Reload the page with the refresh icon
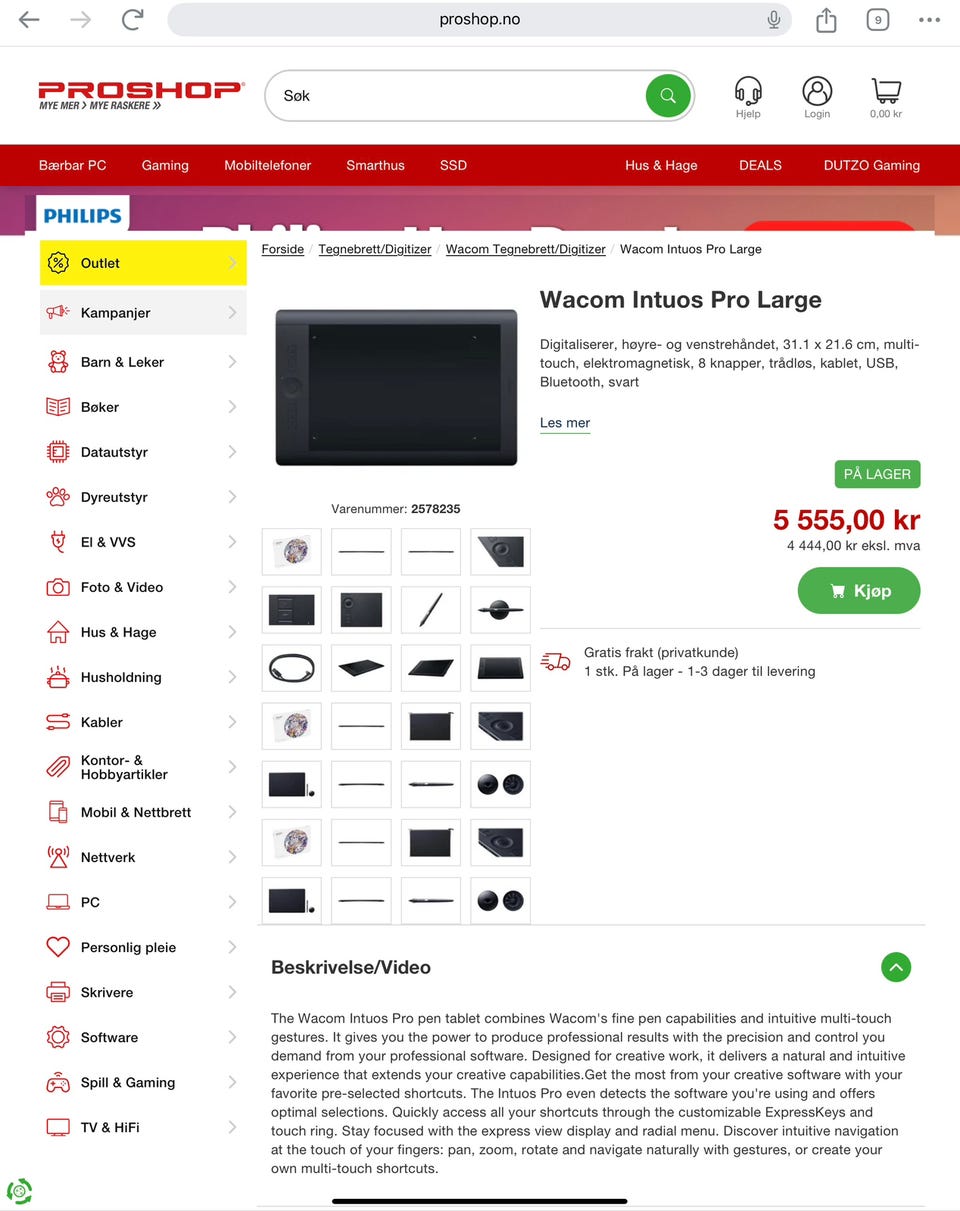This screenshot has width=960, height=1211. pyautogui.click(x=132, y=19)
